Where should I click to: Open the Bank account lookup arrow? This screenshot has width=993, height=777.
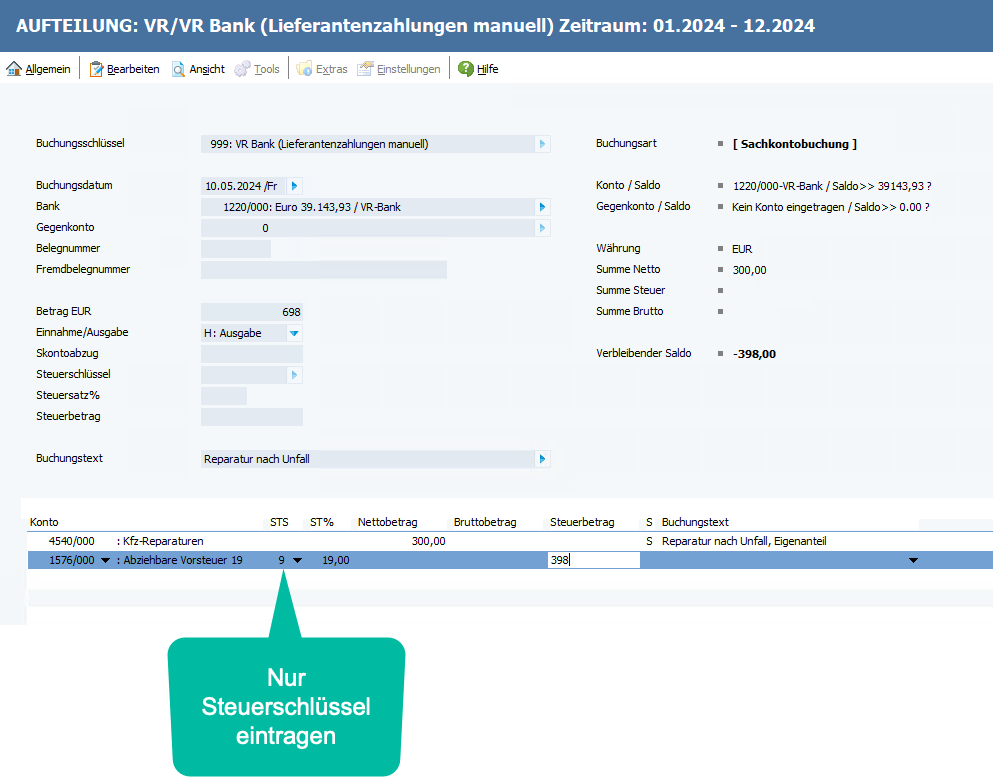[543, 207]
